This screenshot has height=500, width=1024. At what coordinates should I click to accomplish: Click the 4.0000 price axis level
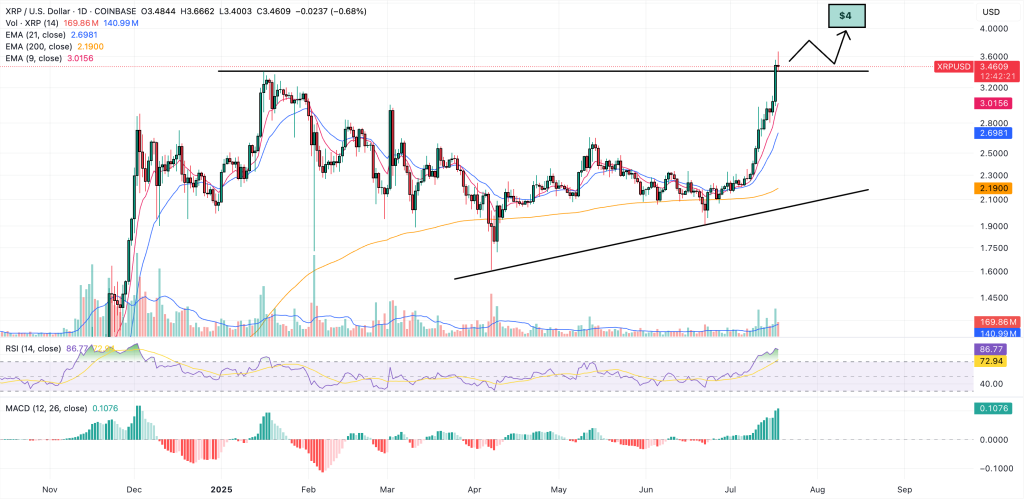[x=995, y=29]
